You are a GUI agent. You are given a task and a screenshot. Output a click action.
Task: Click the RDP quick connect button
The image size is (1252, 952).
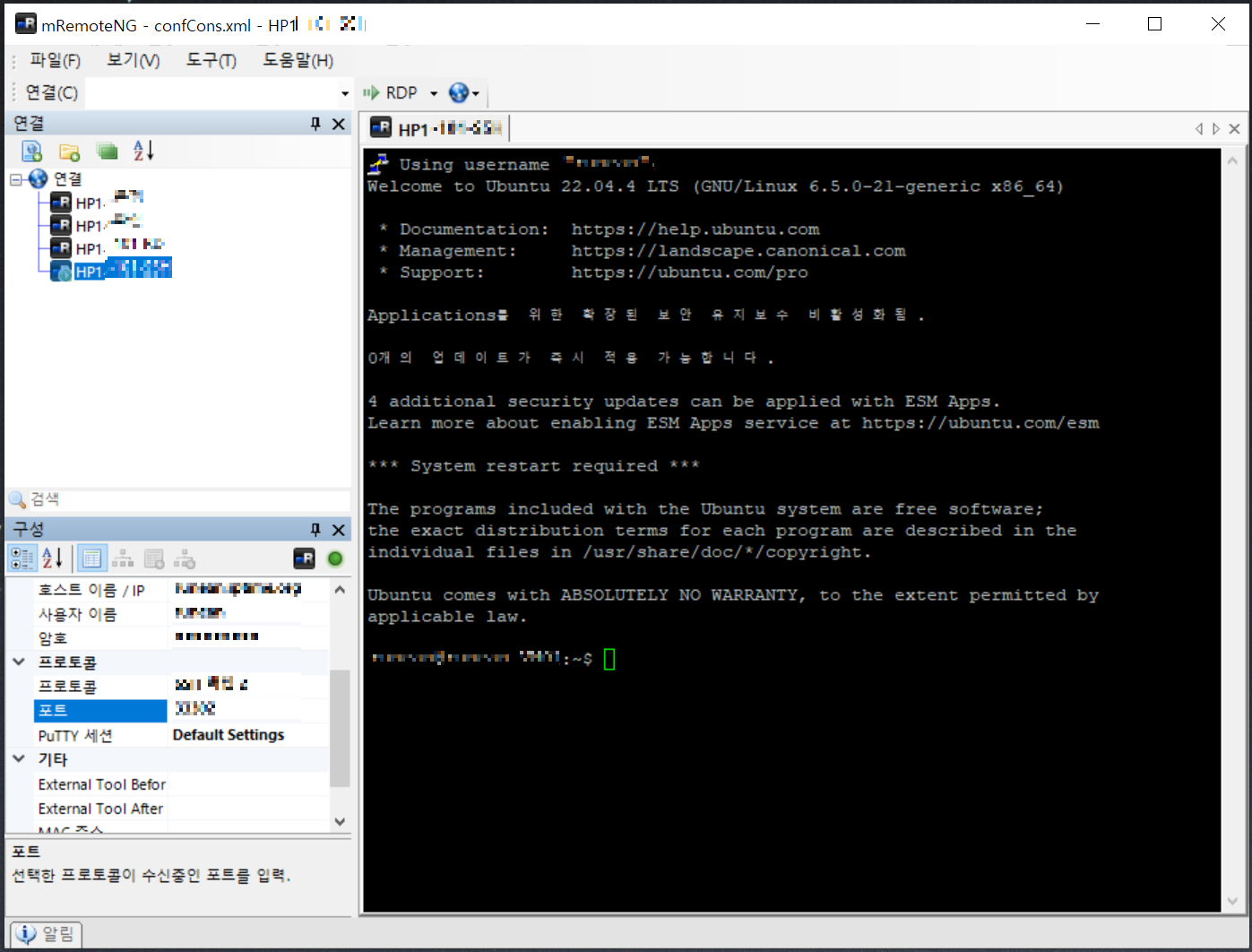(391, 92)
